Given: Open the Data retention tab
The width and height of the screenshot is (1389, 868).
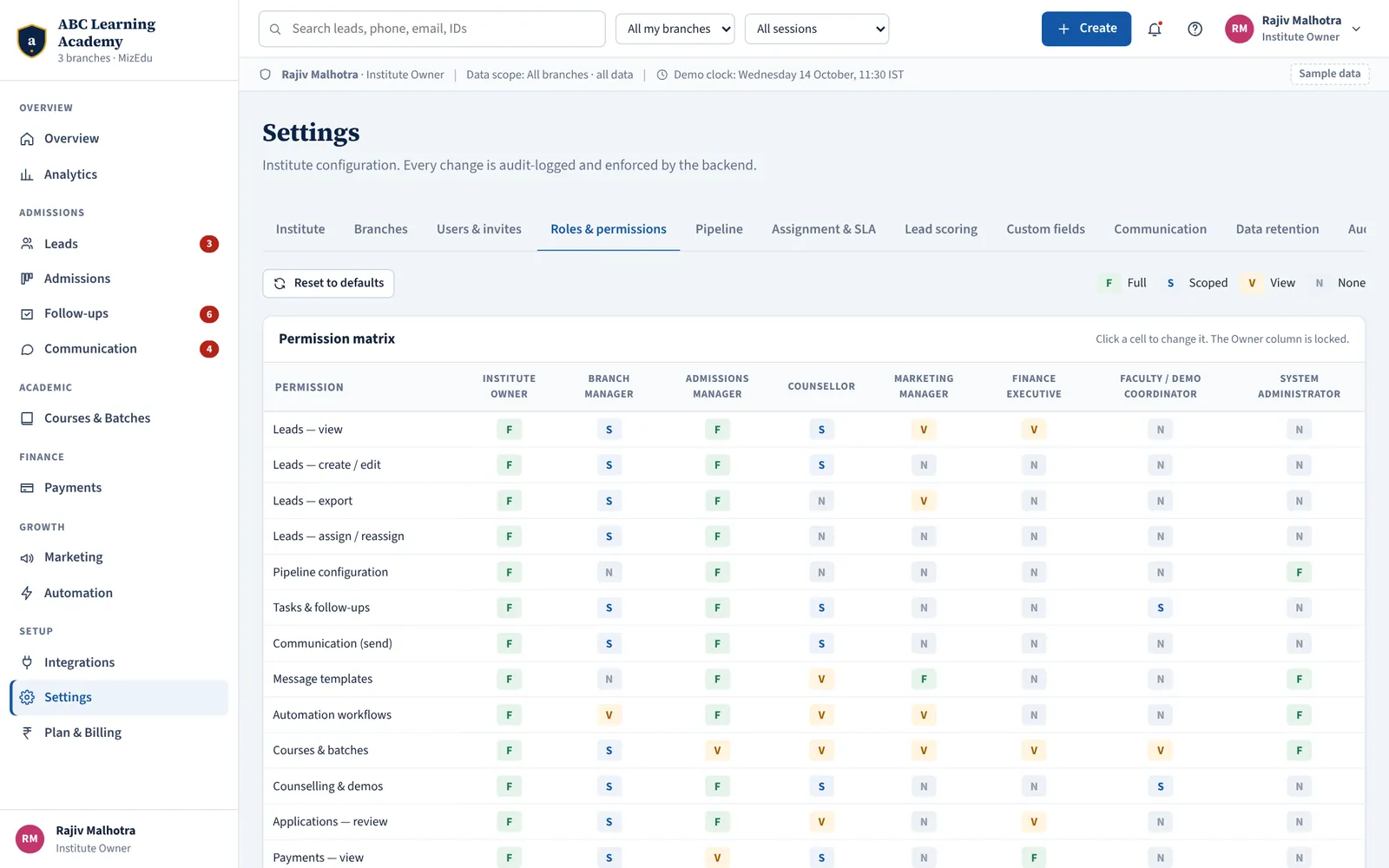Looking at the screenshot, I should point(1278,229).
